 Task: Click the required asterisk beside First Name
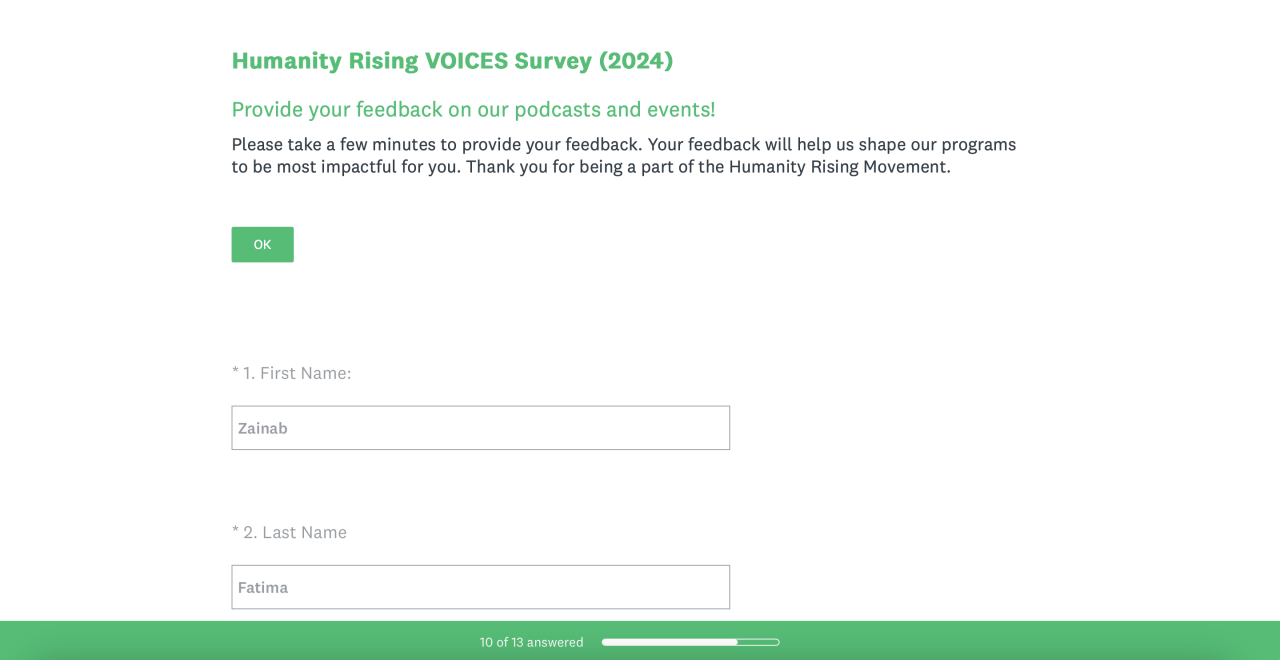(x=235, y=372)
